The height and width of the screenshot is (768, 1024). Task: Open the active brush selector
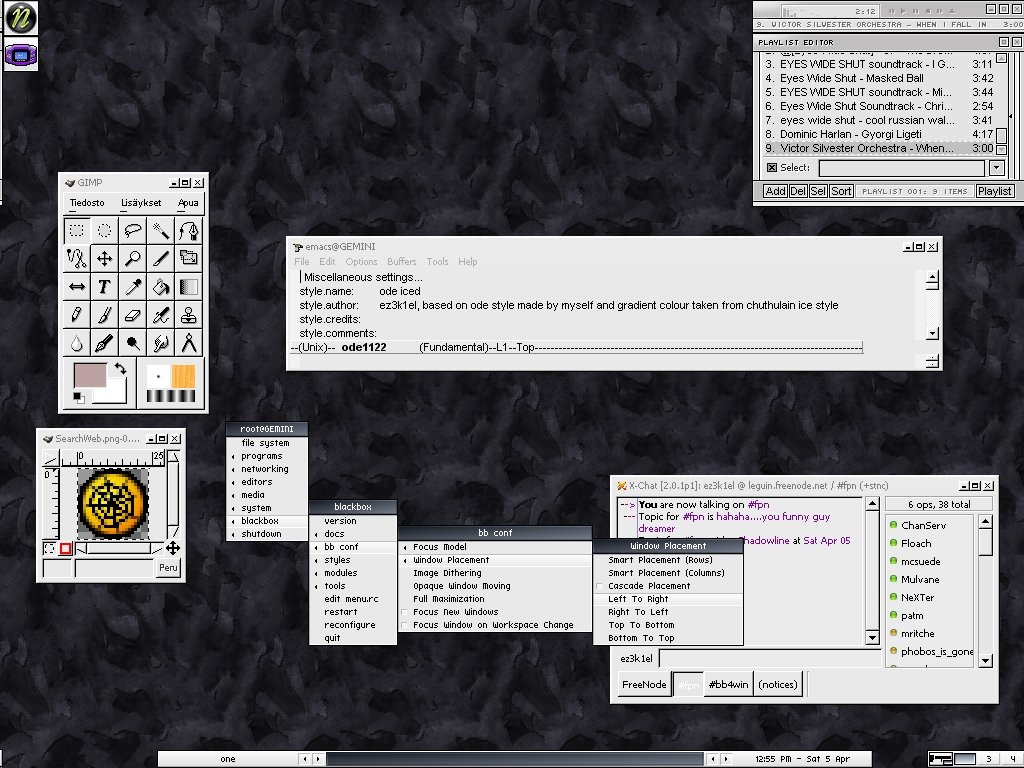point(158,376)
